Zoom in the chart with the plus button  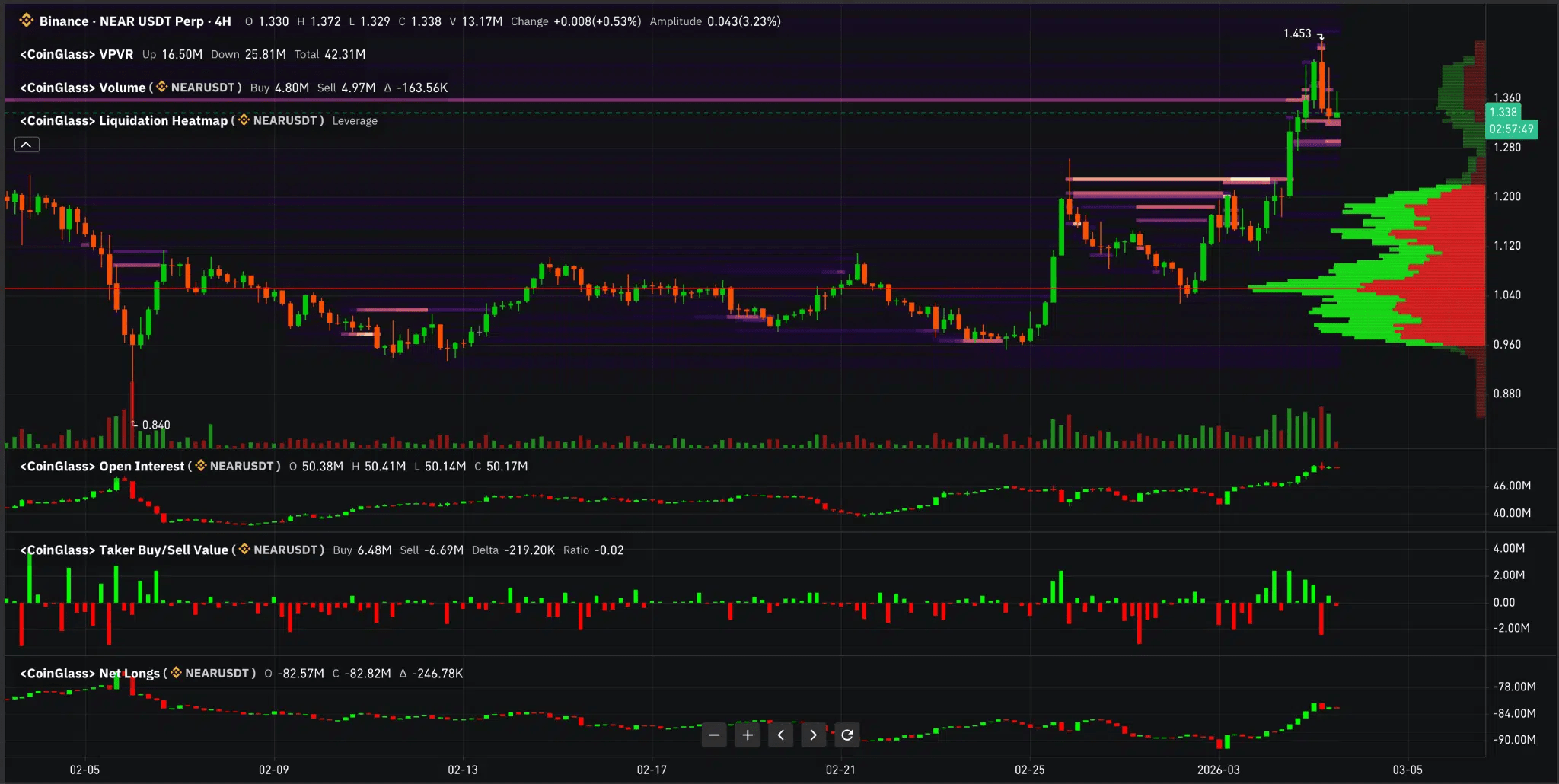click(x=748, y=735)
